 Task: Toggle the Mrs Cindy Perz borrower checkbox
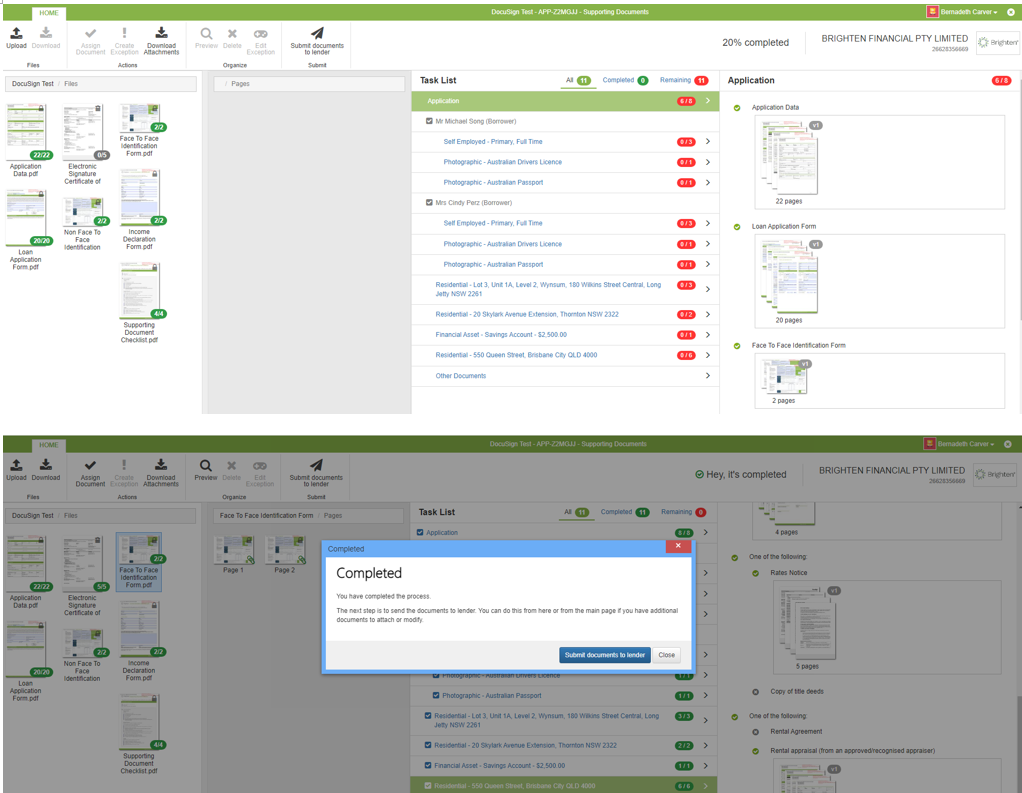pos(430,203)
